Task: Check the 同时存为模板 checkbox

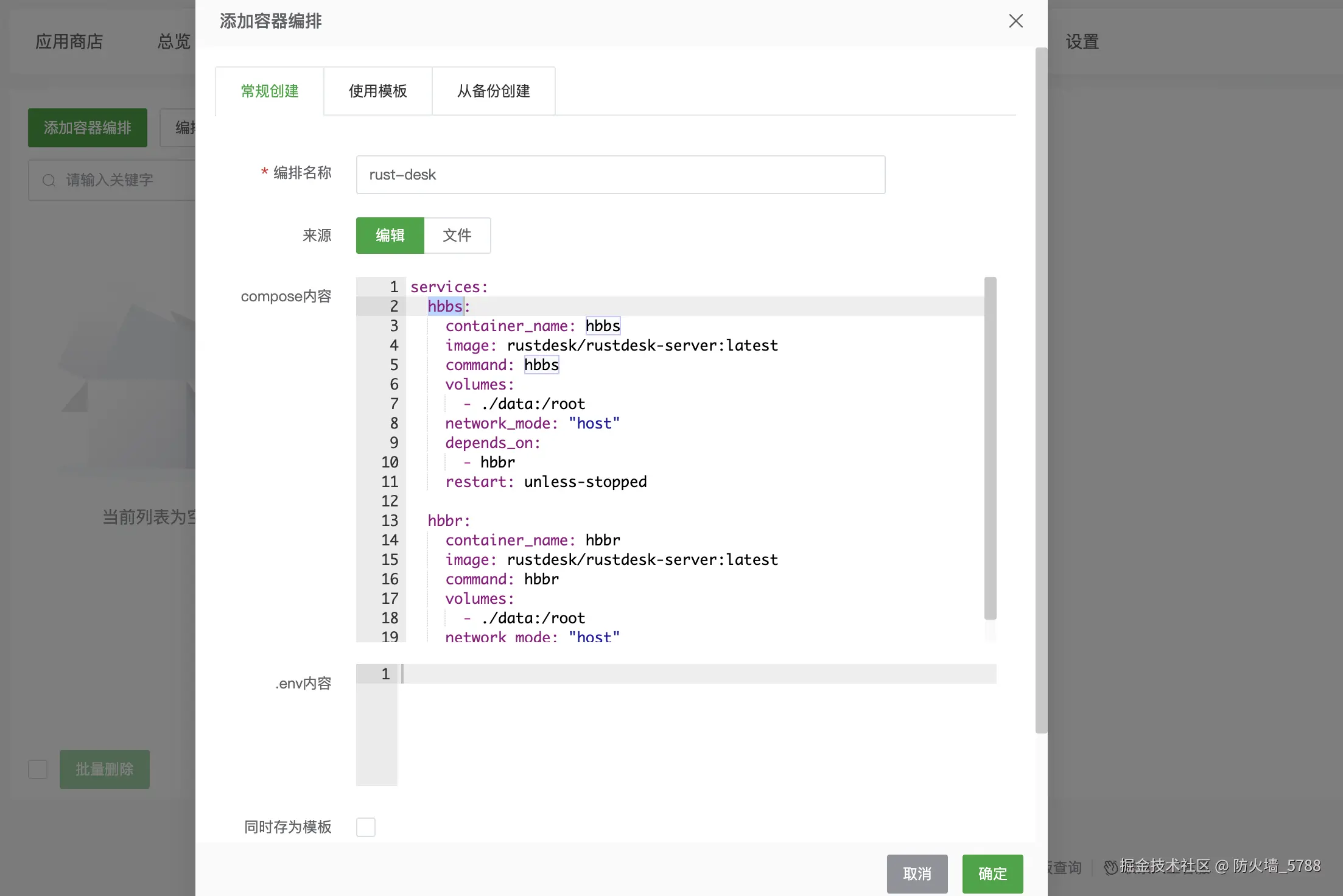Action: (365, 827)
